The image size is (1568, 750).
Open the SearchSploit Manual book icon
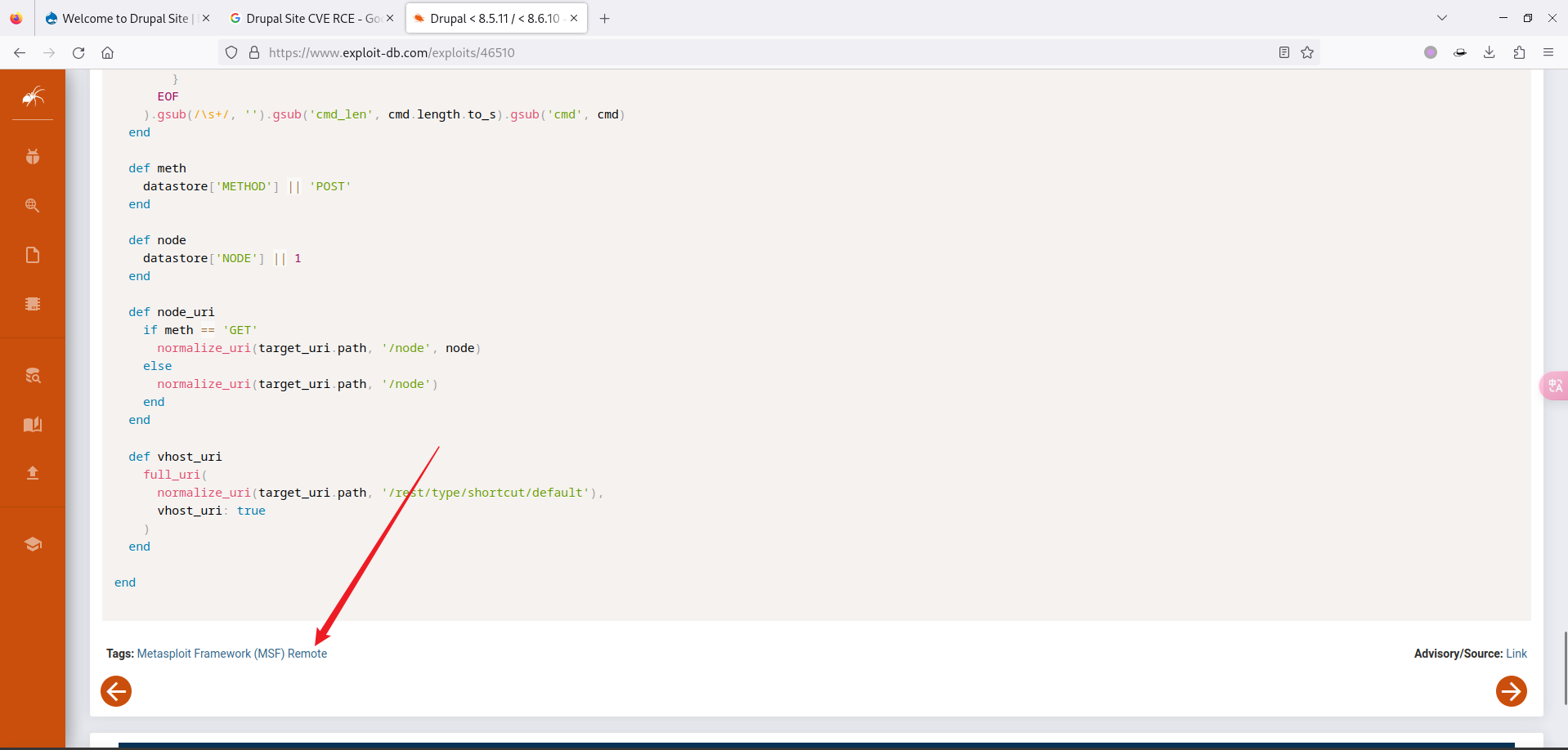tap(33, 425)
